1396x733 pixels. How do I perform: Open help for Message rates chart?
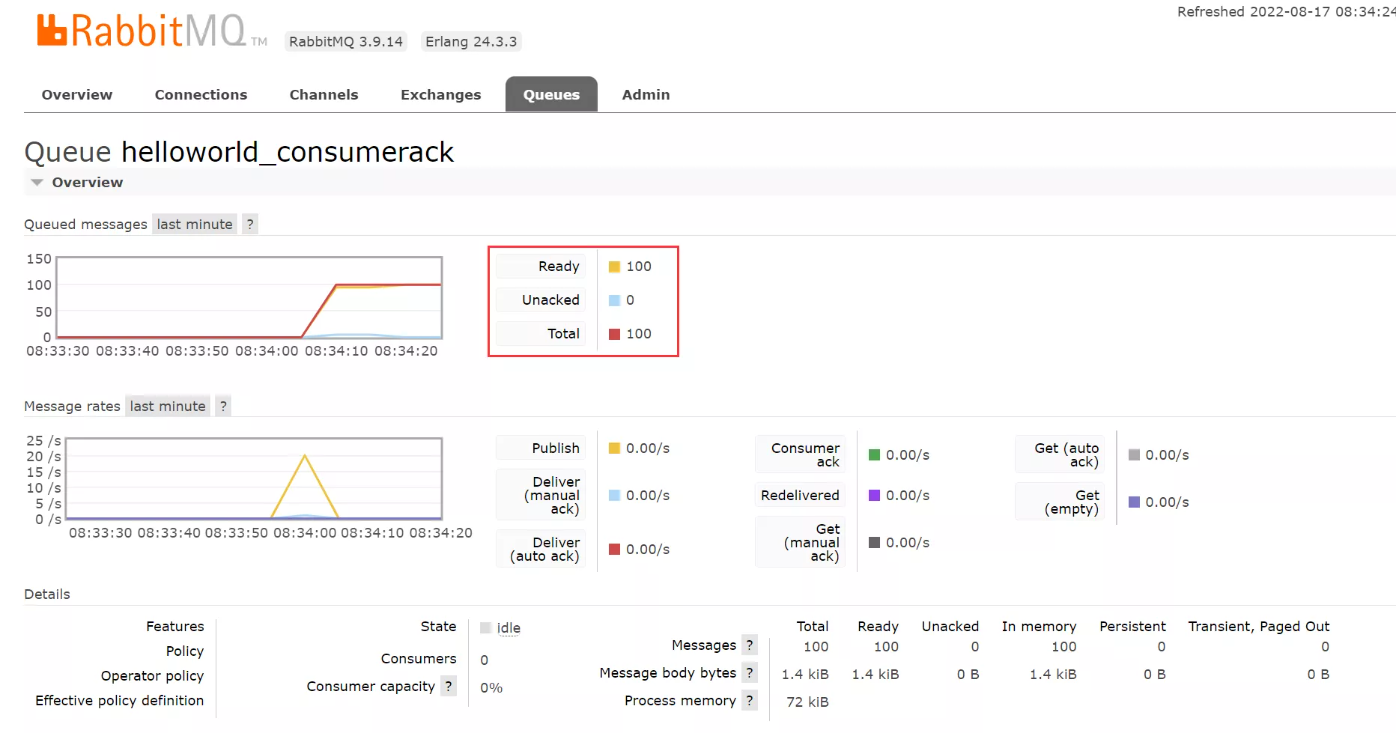click(x=223, y=406)
